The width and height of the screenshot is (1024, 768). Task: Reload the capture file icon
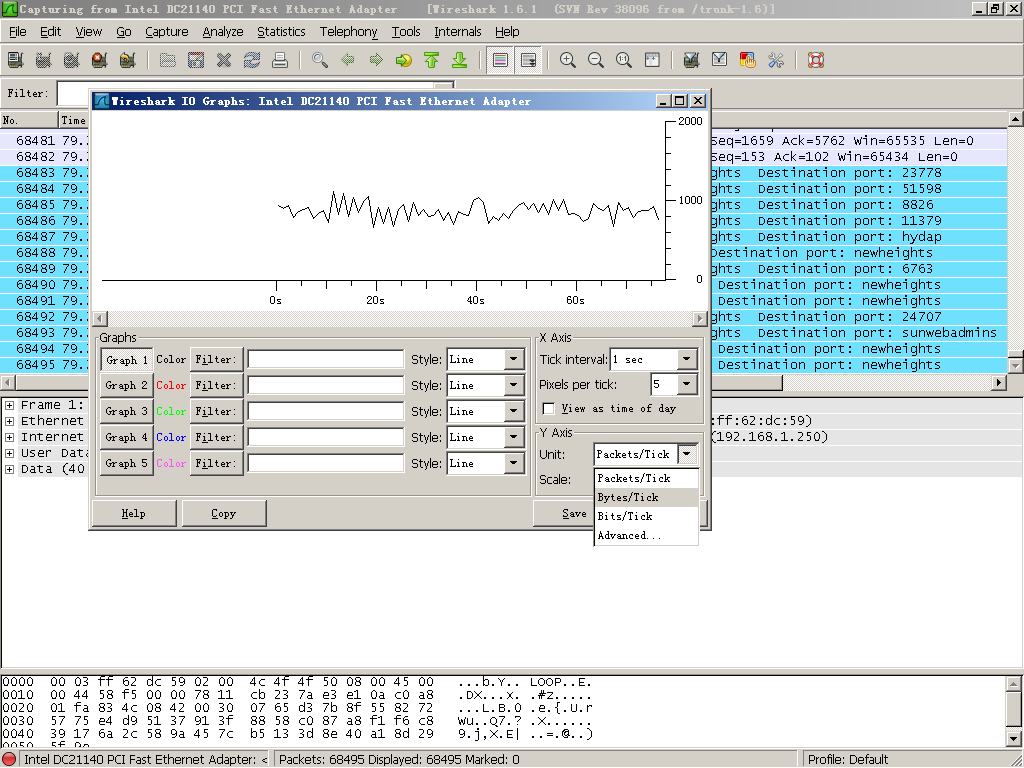pyautogui.click(x=251, y=60)
